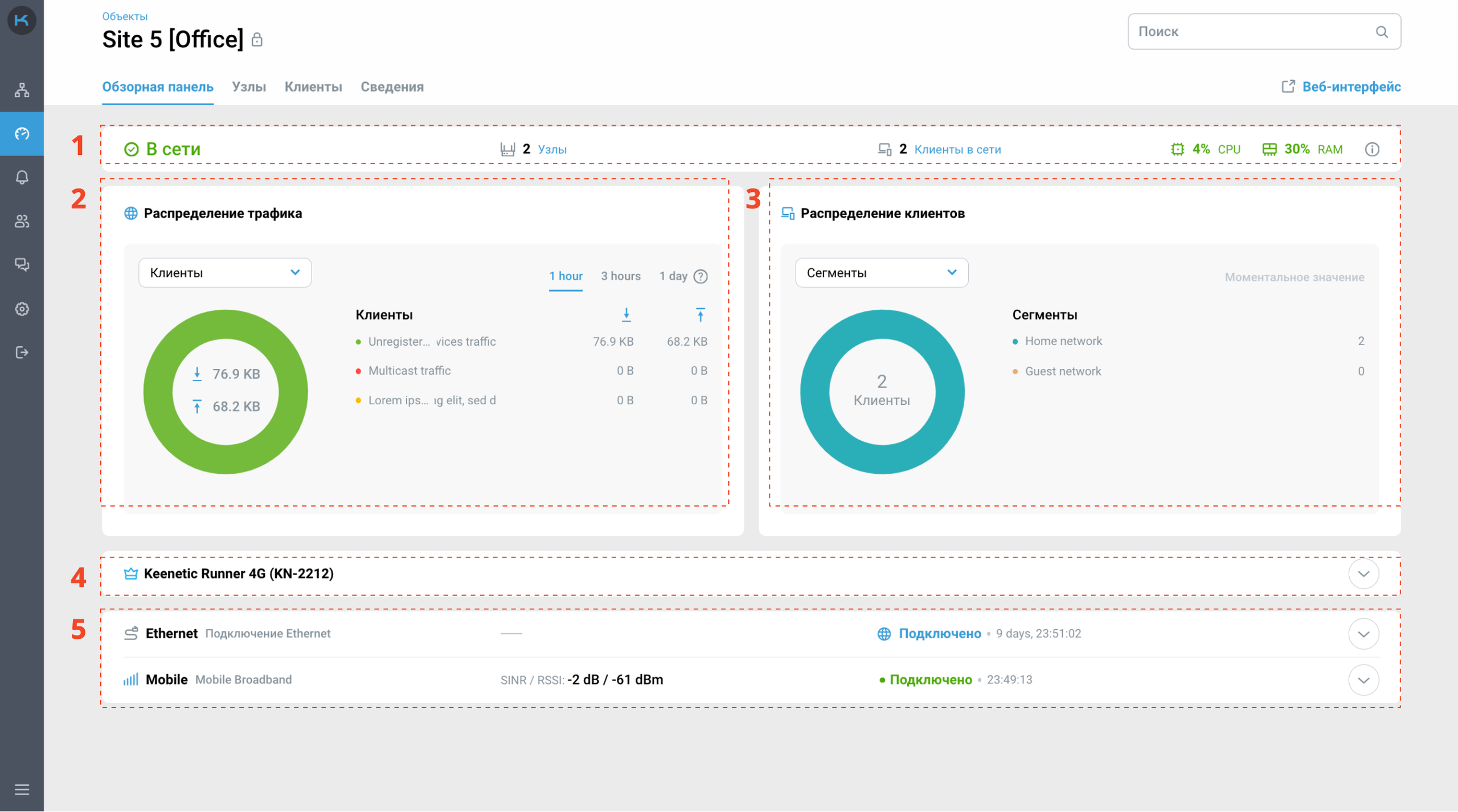This screenshot has height=812, width=1458.
Task: Expand the Keenetic Runner 4G section
Action: click(x=1363, y=573)
